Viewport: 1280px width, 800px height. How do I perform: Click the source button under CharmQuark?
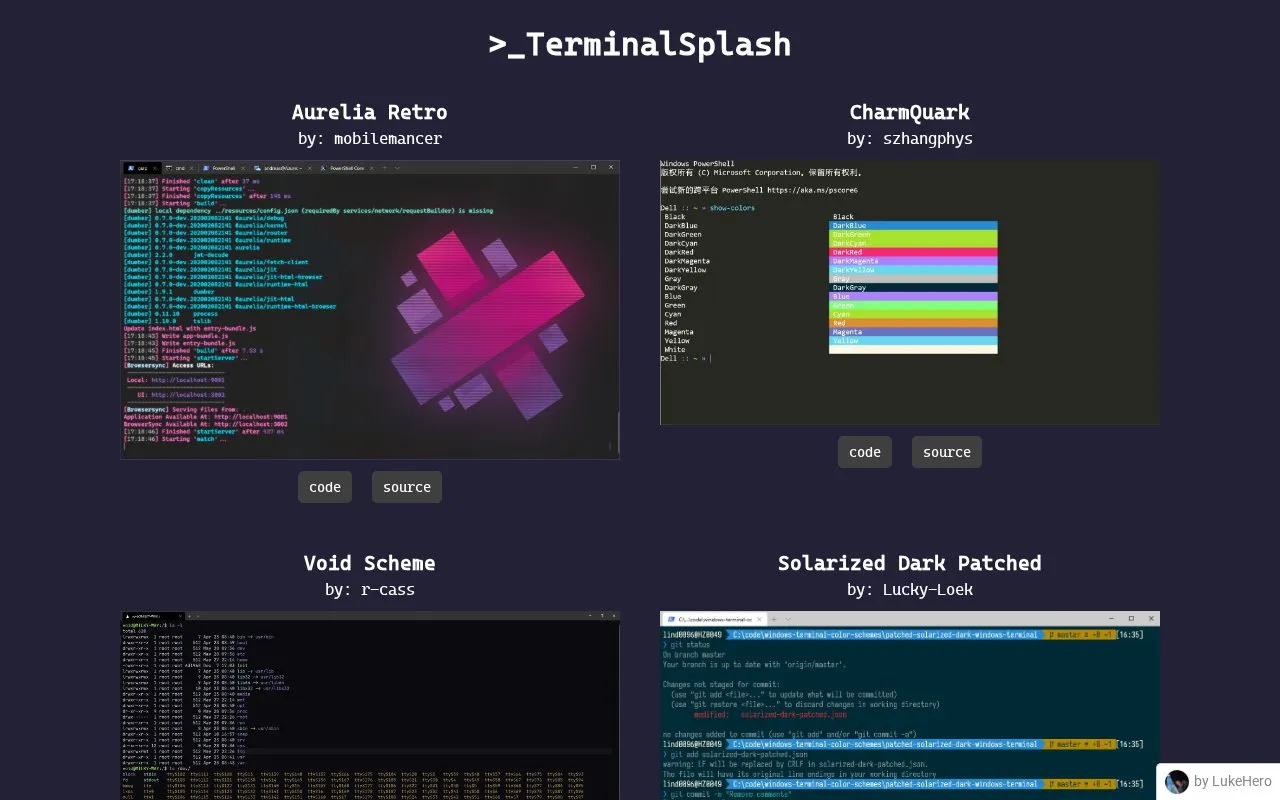pyautogui.click(x=947, y=452)
